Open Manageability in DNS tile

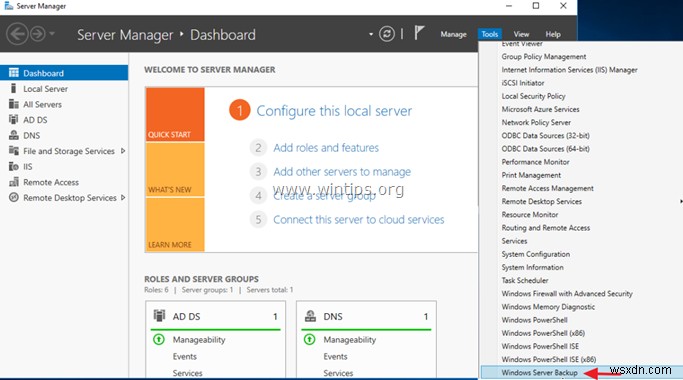pos(349,339)
